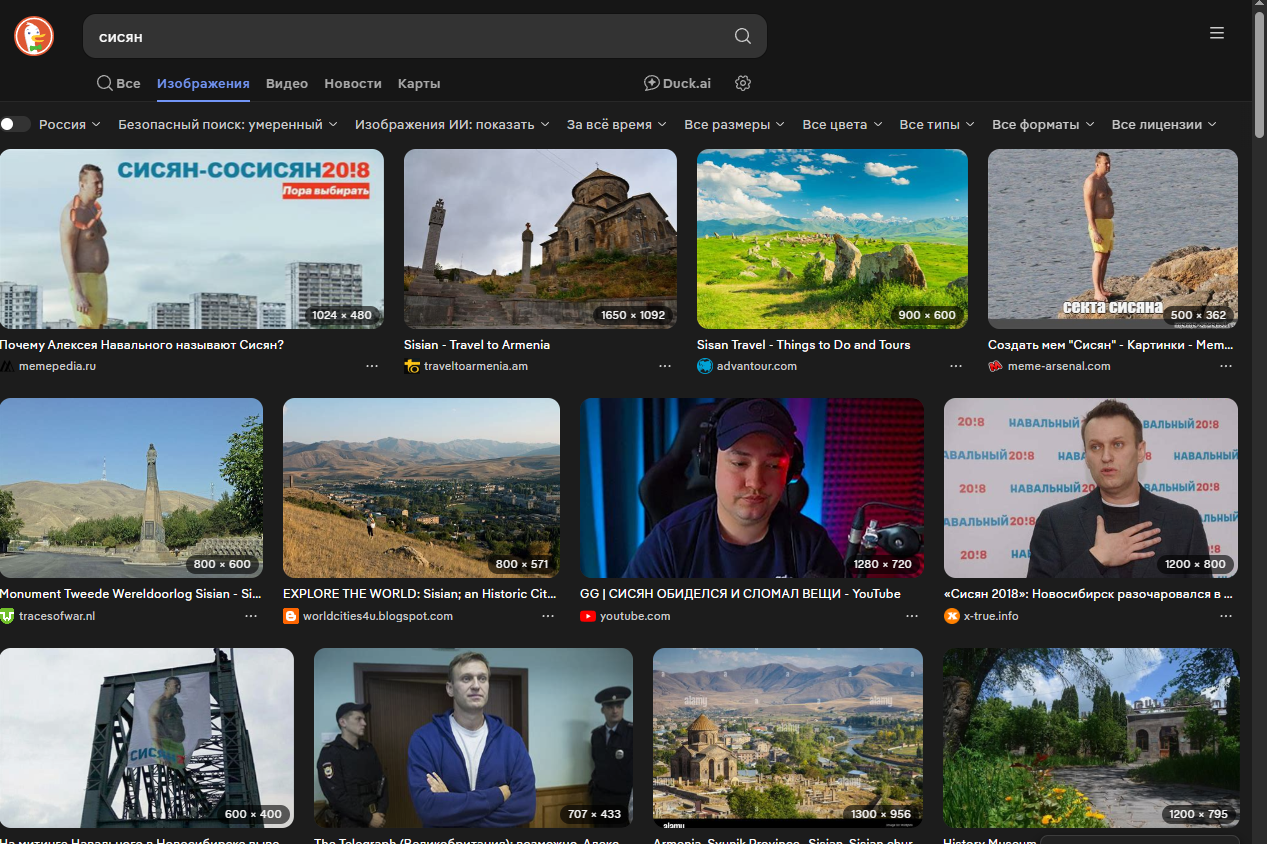Open Sisan Travel - Things to Do link
This screenshot has width=1267, height=844.
coord(804,344)
